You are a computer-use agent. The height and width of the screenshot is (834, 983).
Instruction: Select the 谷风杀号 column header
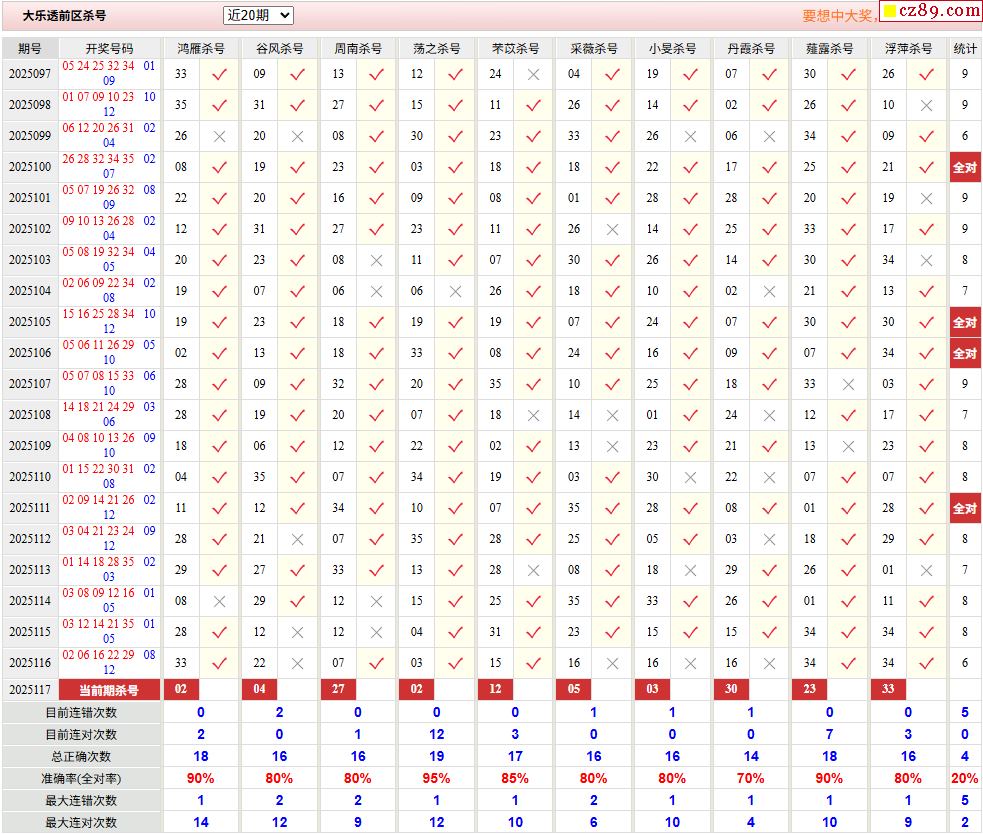[279, 48]
